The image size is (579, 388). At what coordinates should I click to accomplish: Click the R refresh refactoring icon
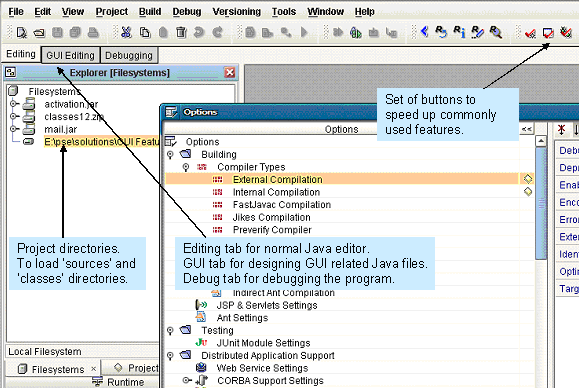tap(441, 32)
